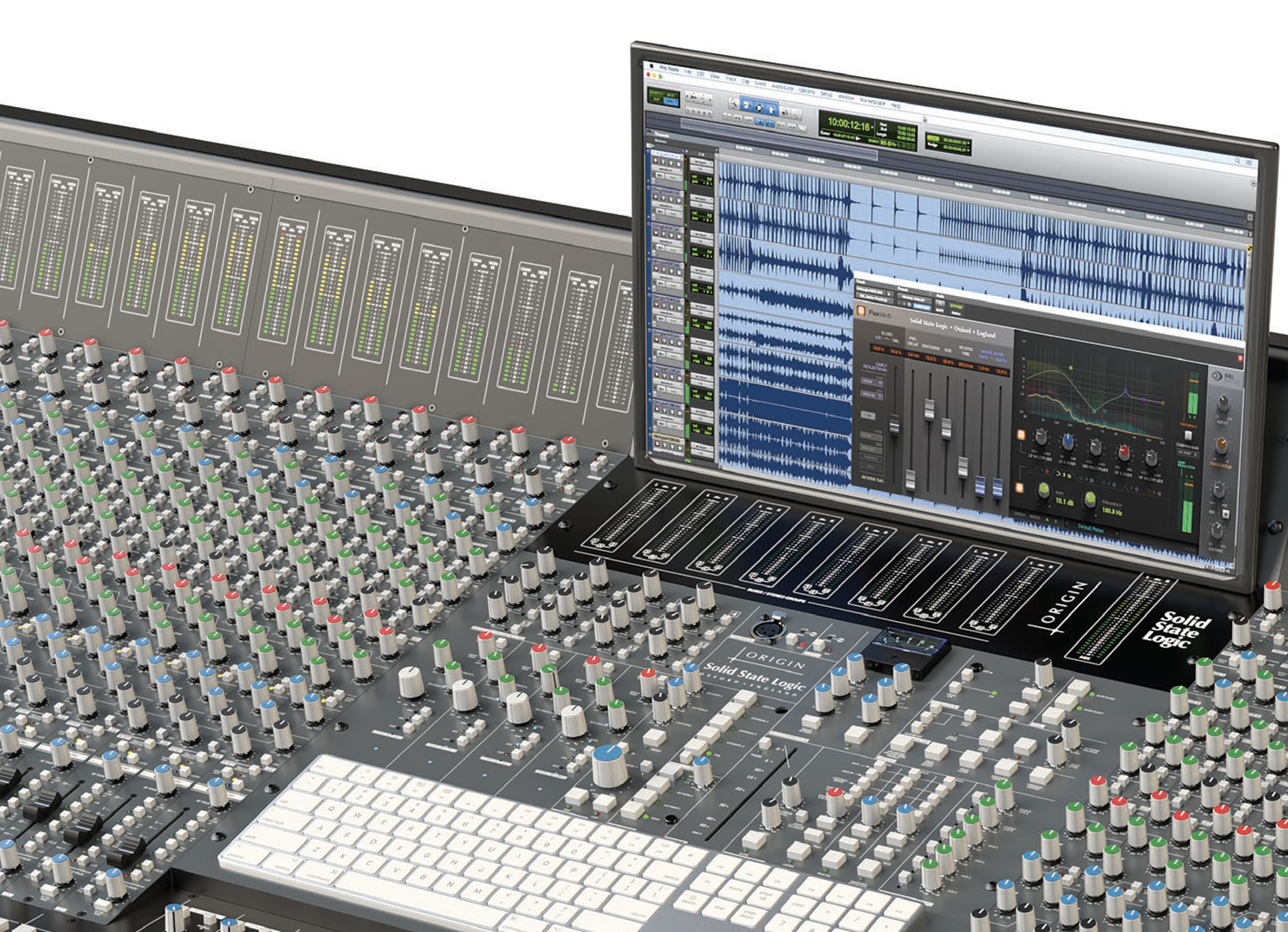The width and height of the screenshot is (1288, 932).
Task: Enable Shuffle edit mode
Action: click(656, 92)
